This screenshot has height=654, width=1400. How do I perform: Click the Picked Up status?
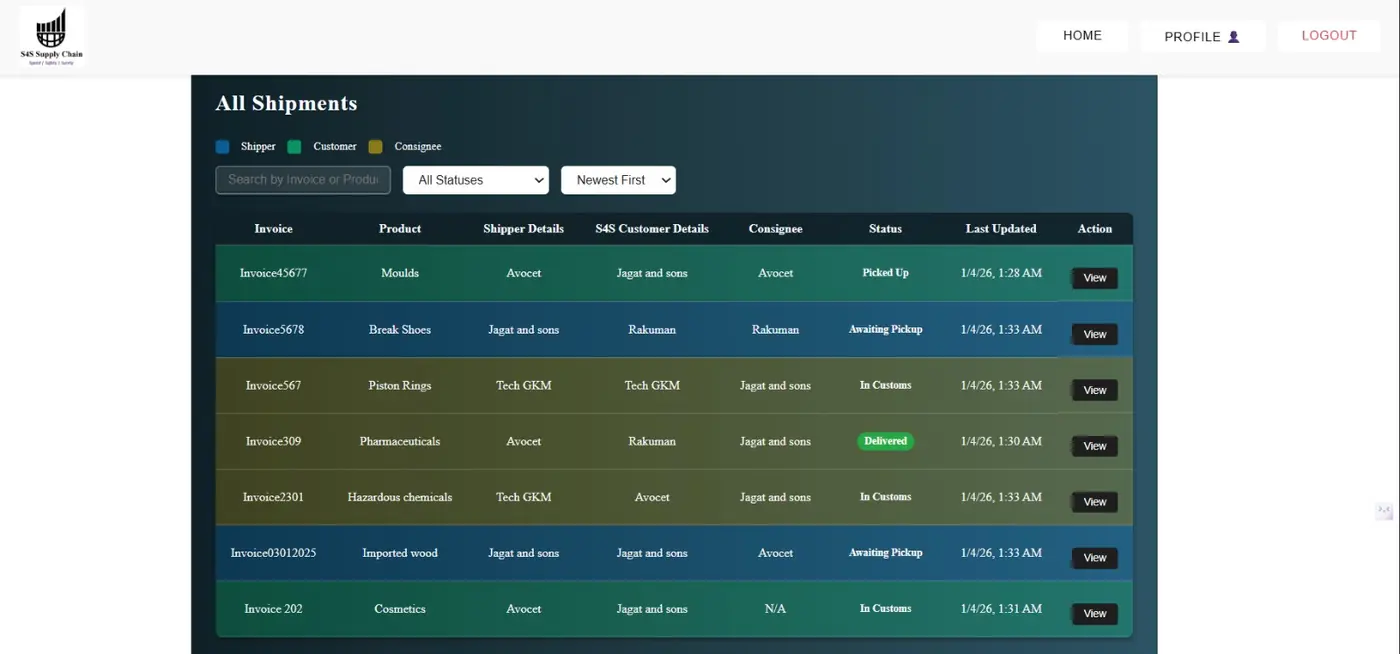pyautogui.click(x=885, y=273)
